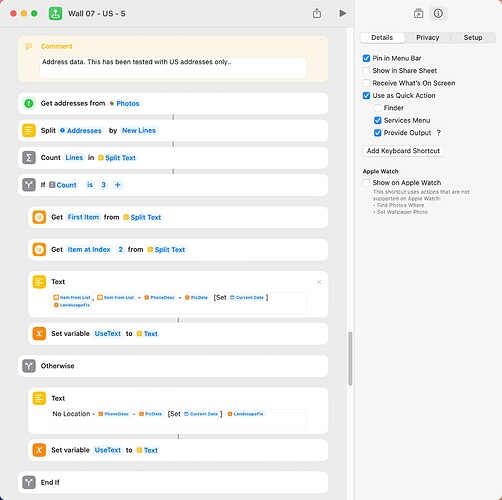Click the shortcut details info icon
Image resolution: width=502 pixels, height=500 pixels.
tap(438, 13)
